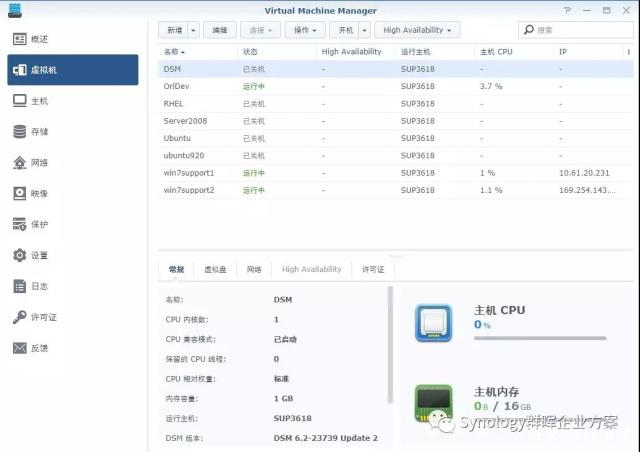Open the 设置 settings section
Image resolution: width=640 pixels, height=452 pixels.
tap(40, 256)
